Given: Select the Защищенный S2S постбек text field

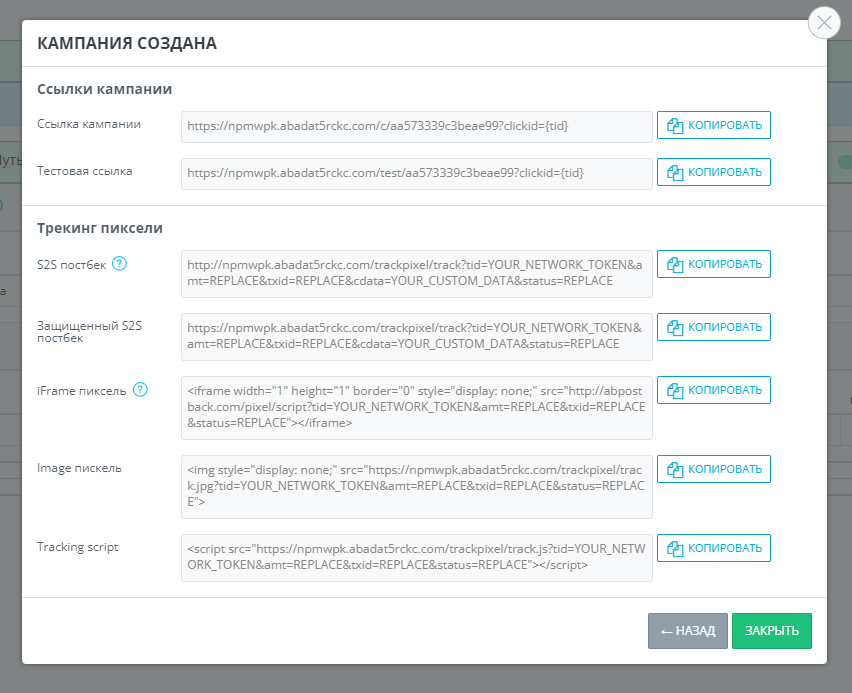Looking at the screenshot, I should 416,336.
